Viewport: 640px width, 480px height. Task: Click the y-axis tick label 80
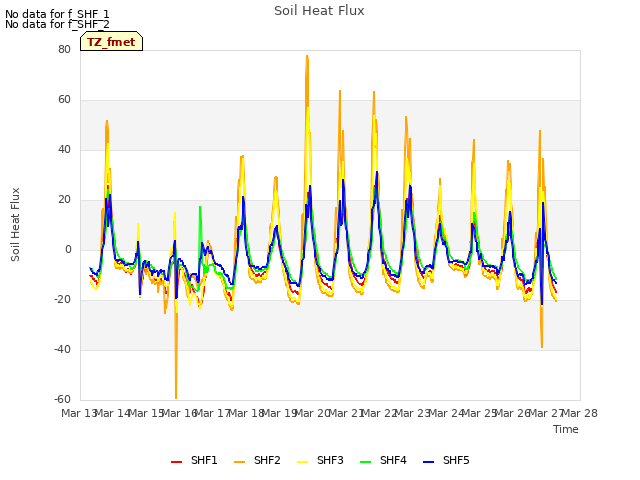(x=64, y=49)
